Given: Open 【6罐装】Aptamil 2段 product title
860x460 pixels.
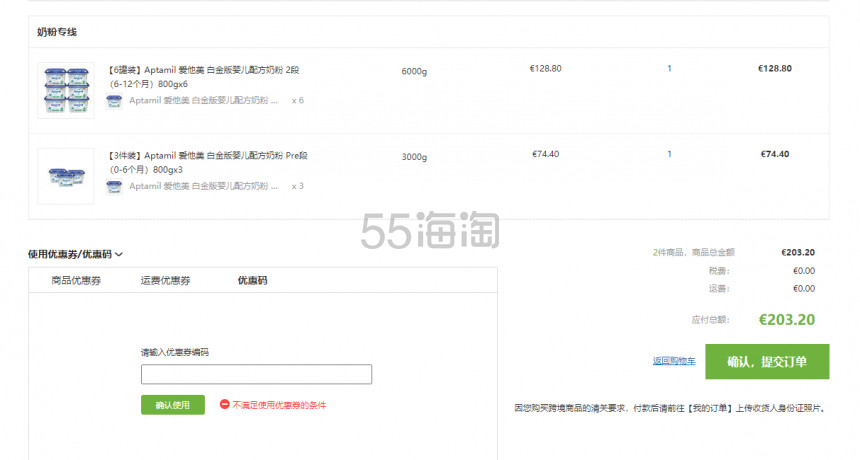Looking at the screenshot, I should (203, 77).
